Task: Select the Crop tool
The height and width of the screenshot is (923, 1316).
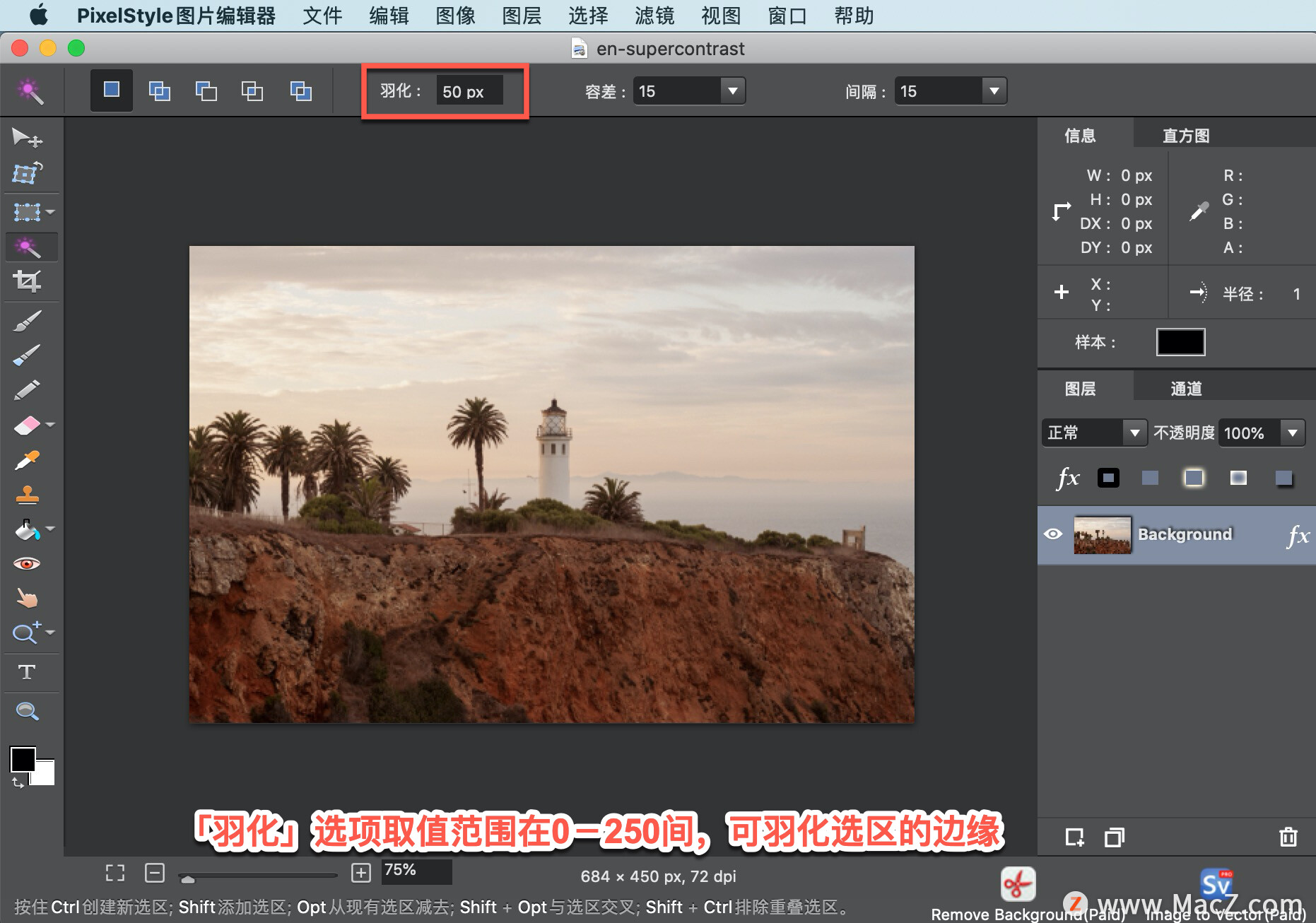Action: click(28, 281)
